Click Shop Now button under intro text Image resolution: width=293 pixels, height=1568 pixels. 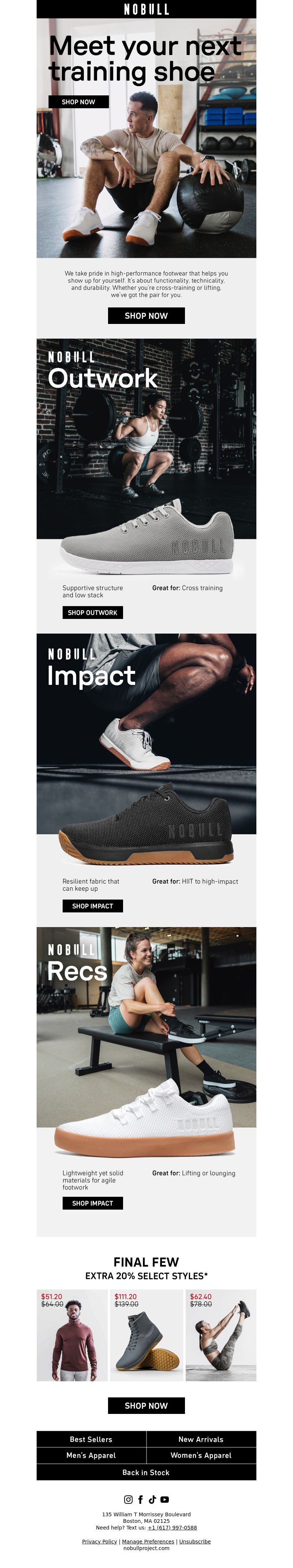coord(146,315)
